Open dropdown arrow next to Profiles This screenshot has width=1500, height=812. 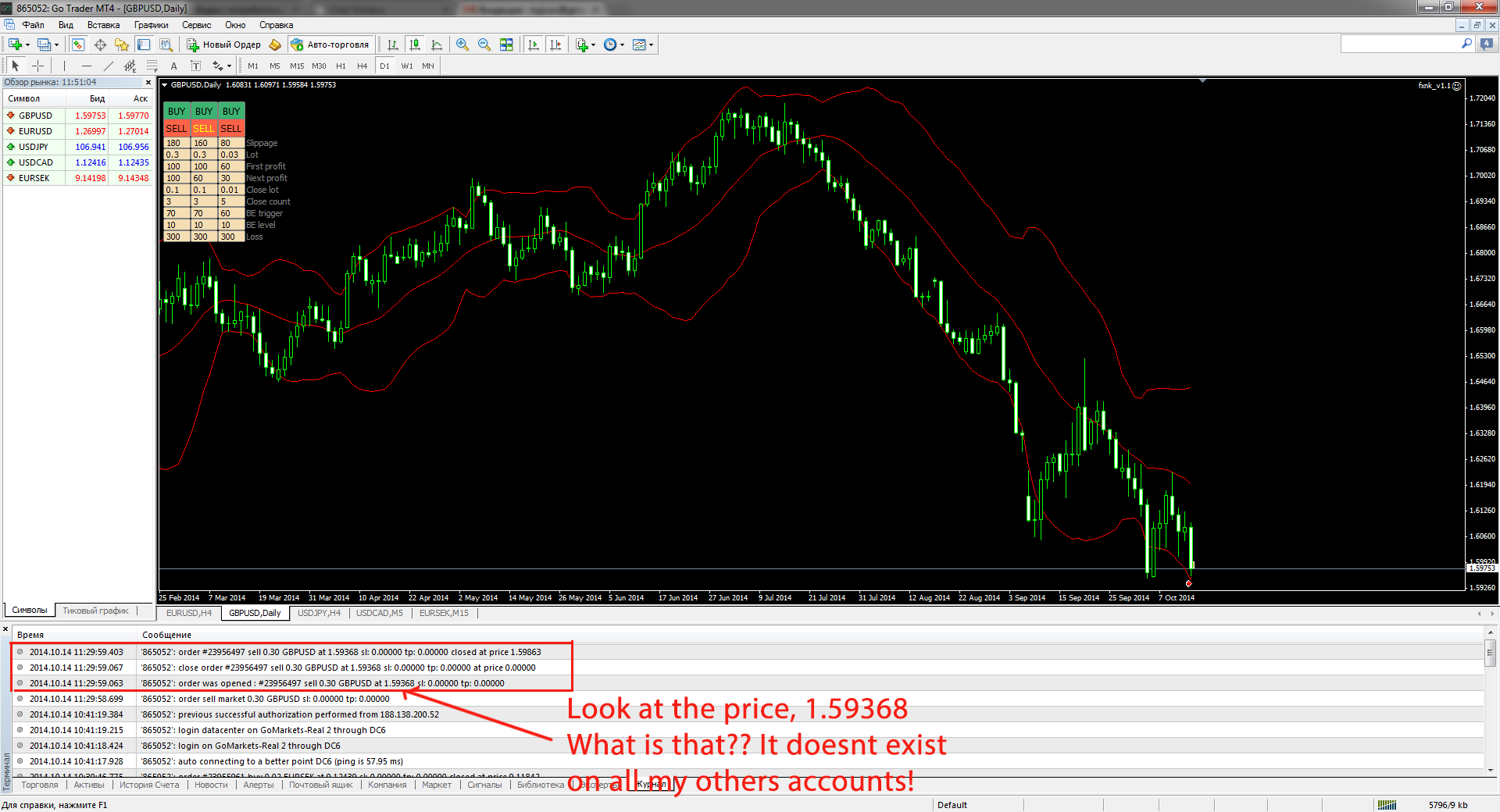pos(57,45)
